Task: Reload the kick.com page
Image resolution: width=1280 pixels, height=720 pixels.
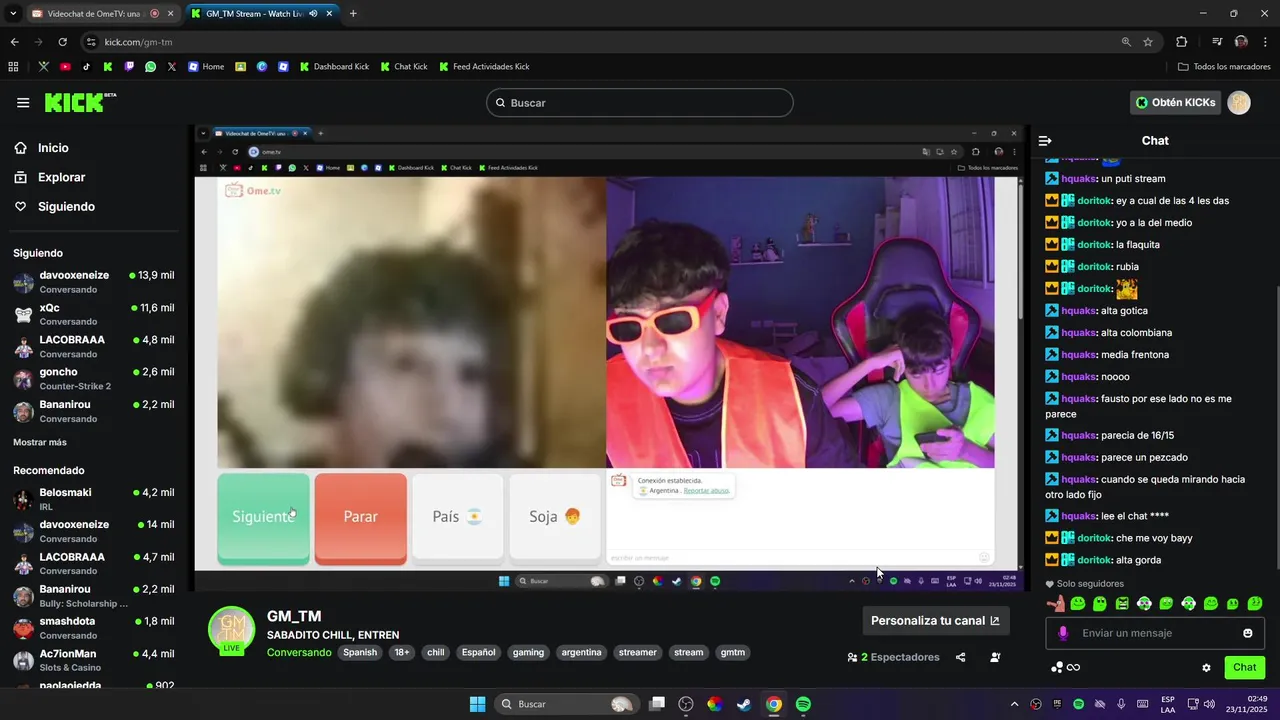Action: [x=62, y=42]
